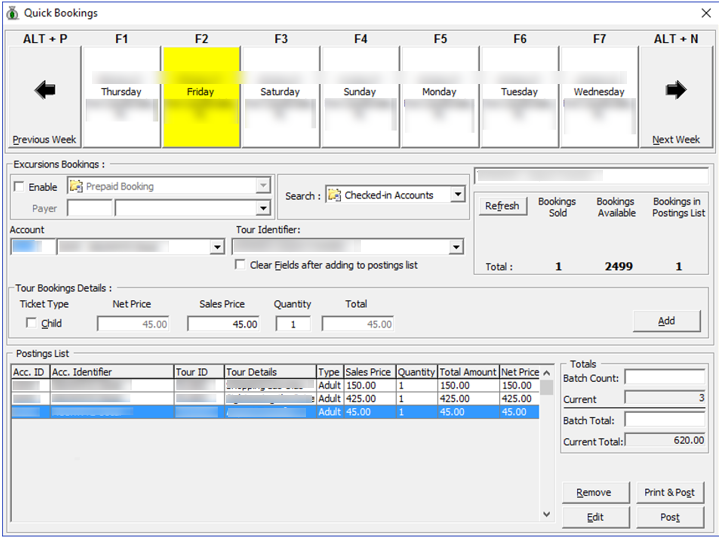Image resolution: width=719 pixels, height=540 pixels.
Task: Click the Acc. ID column header
Action: 30,372
